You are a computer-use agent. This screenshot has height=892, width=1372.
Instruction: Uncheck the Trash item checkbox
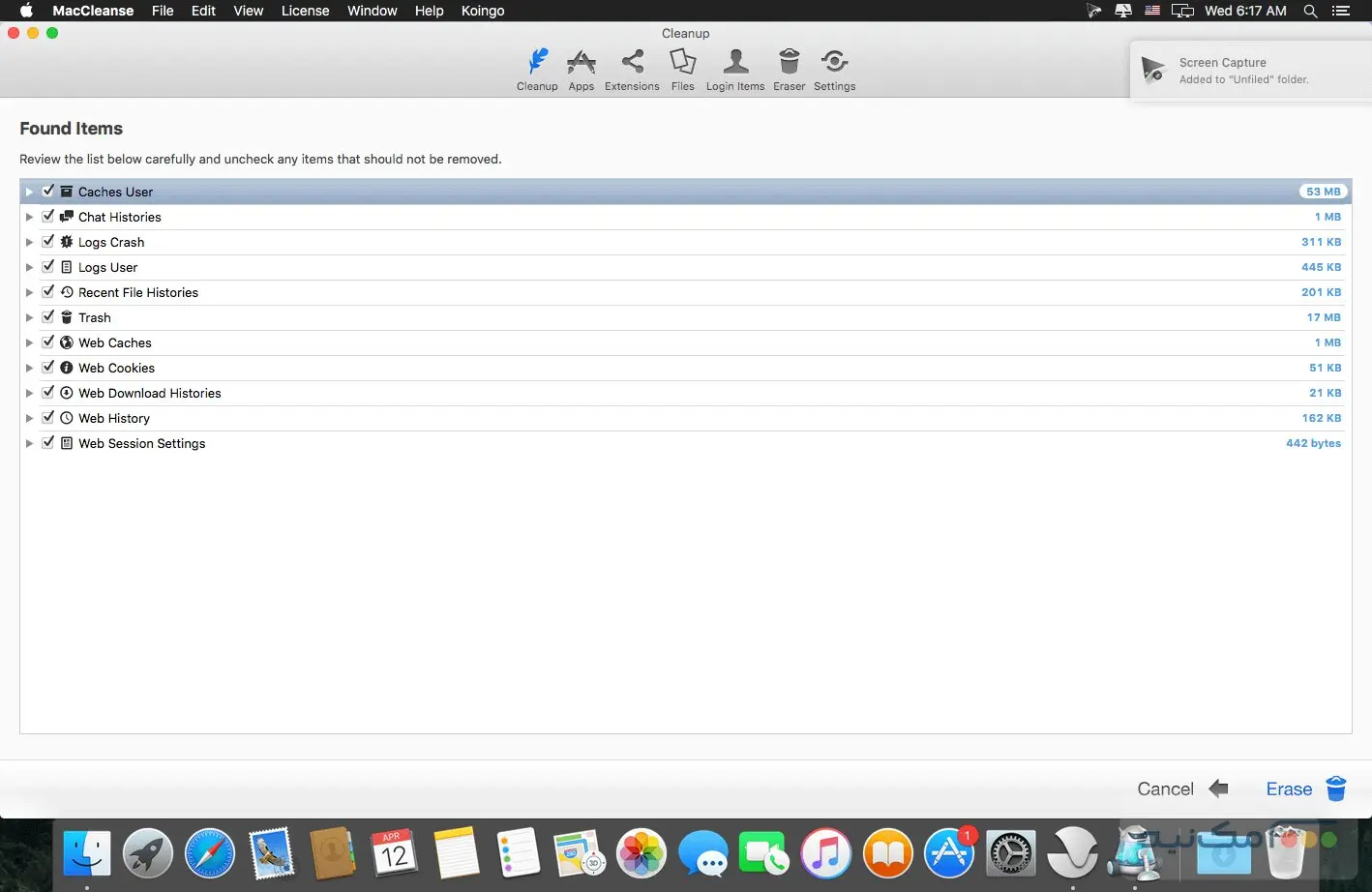[48, 317]
